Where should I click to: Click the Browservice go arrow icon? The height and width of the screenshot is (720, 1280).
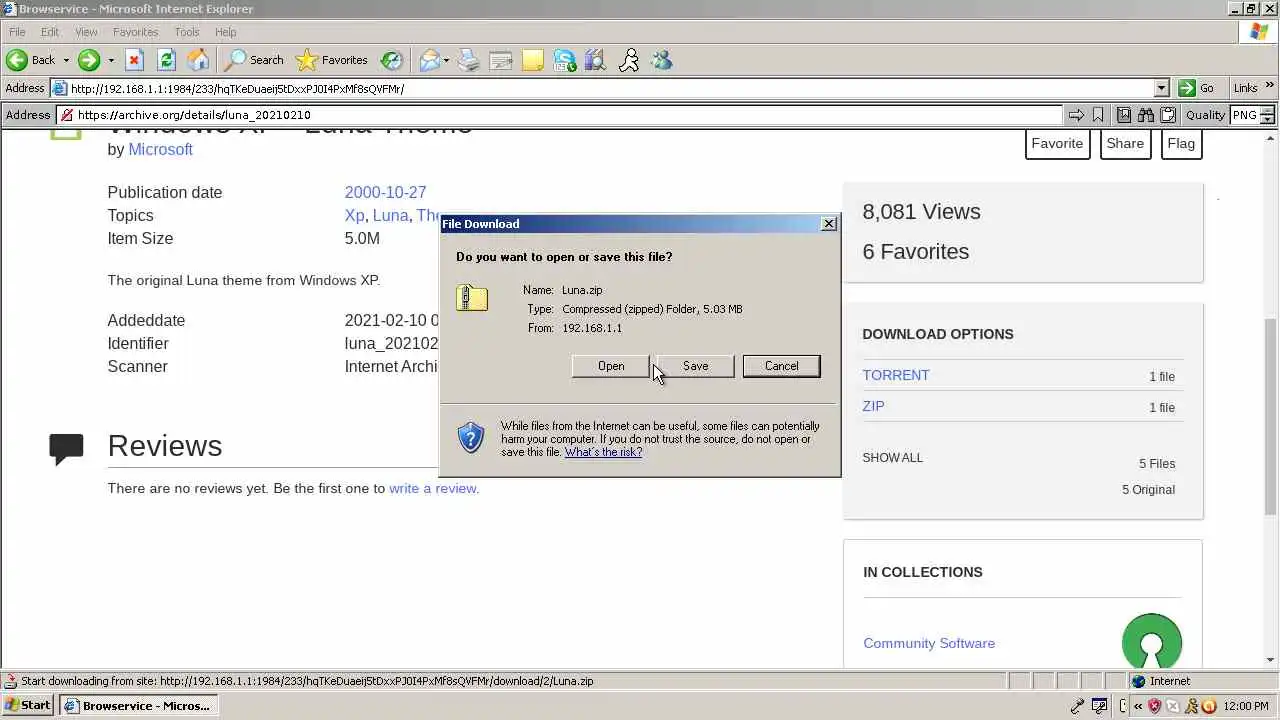click(x=1076, y=115)
